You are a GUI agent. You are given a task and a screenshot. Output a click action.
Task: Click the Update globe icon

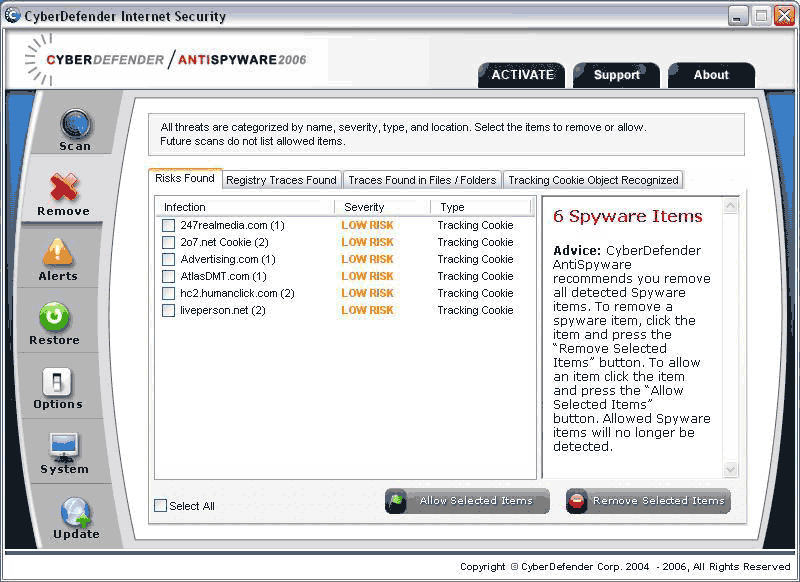click(76, 512)
